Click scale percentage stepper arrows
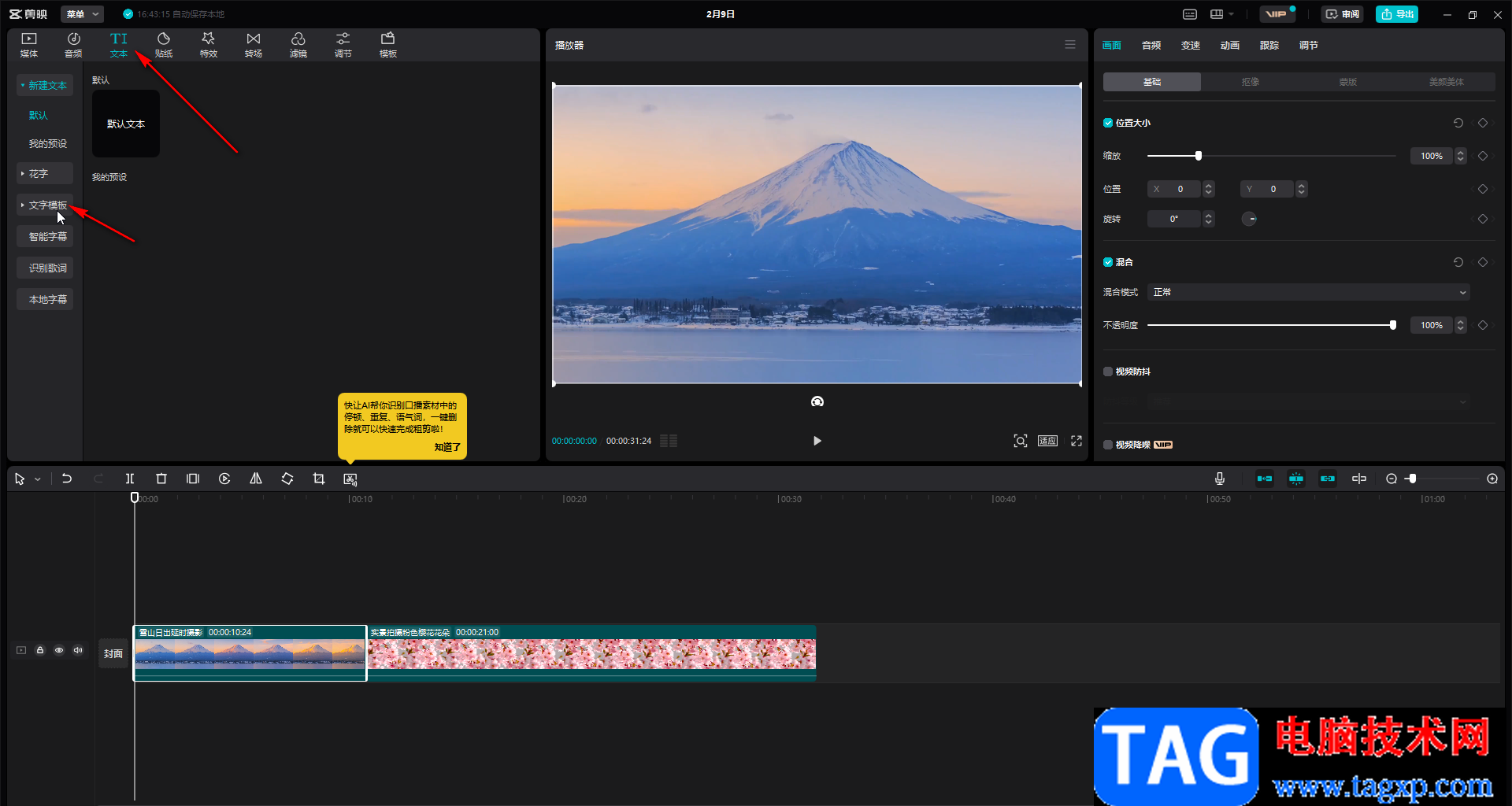The height and width of the screenshot is (806, 1512). pyautogui.click(x=1461, y=156)
